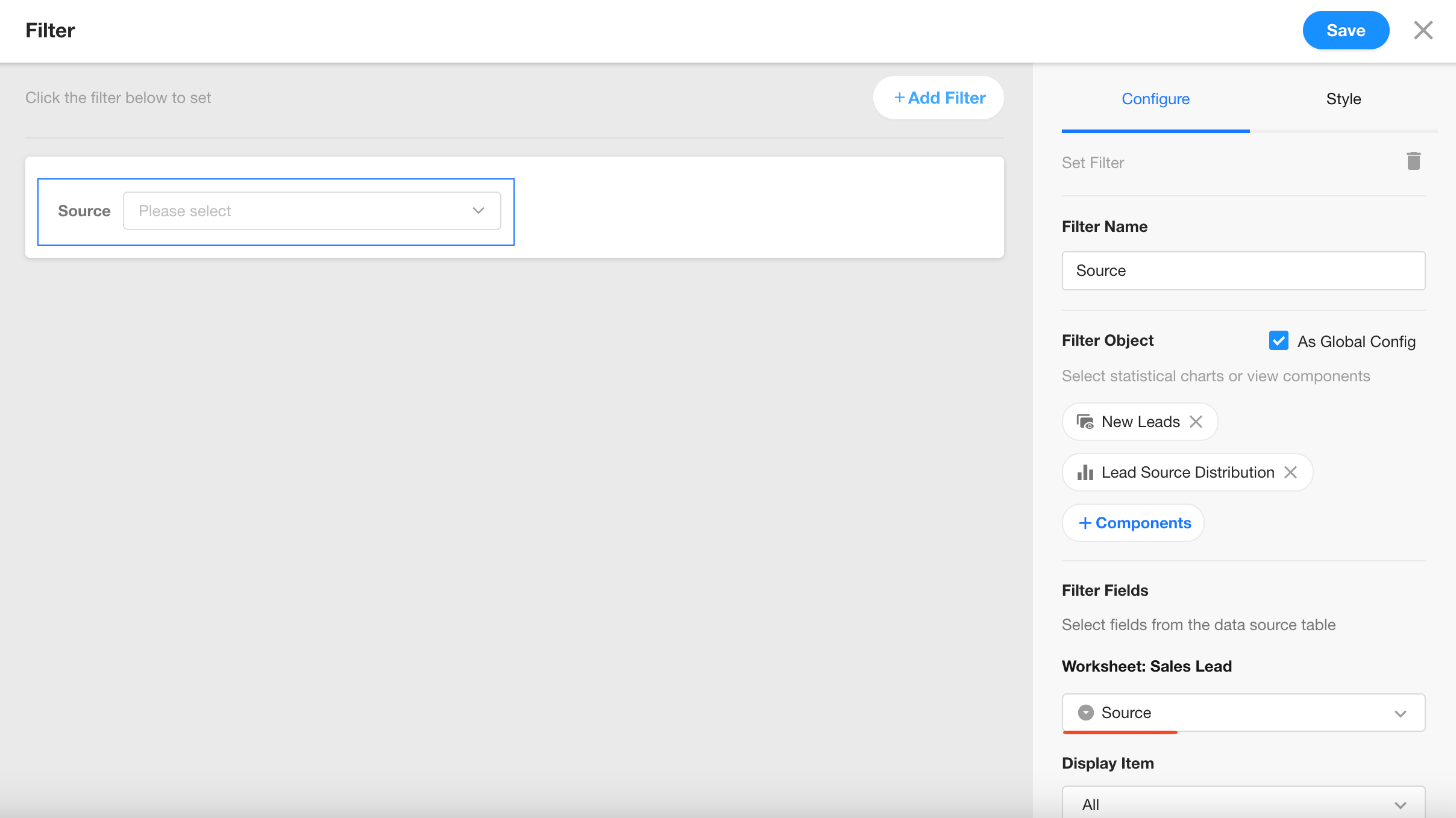Image resolution: width=1456 pixels, height=818 pixels.
Task: Select the Source filter card
Action: click(x=83, y=211)
